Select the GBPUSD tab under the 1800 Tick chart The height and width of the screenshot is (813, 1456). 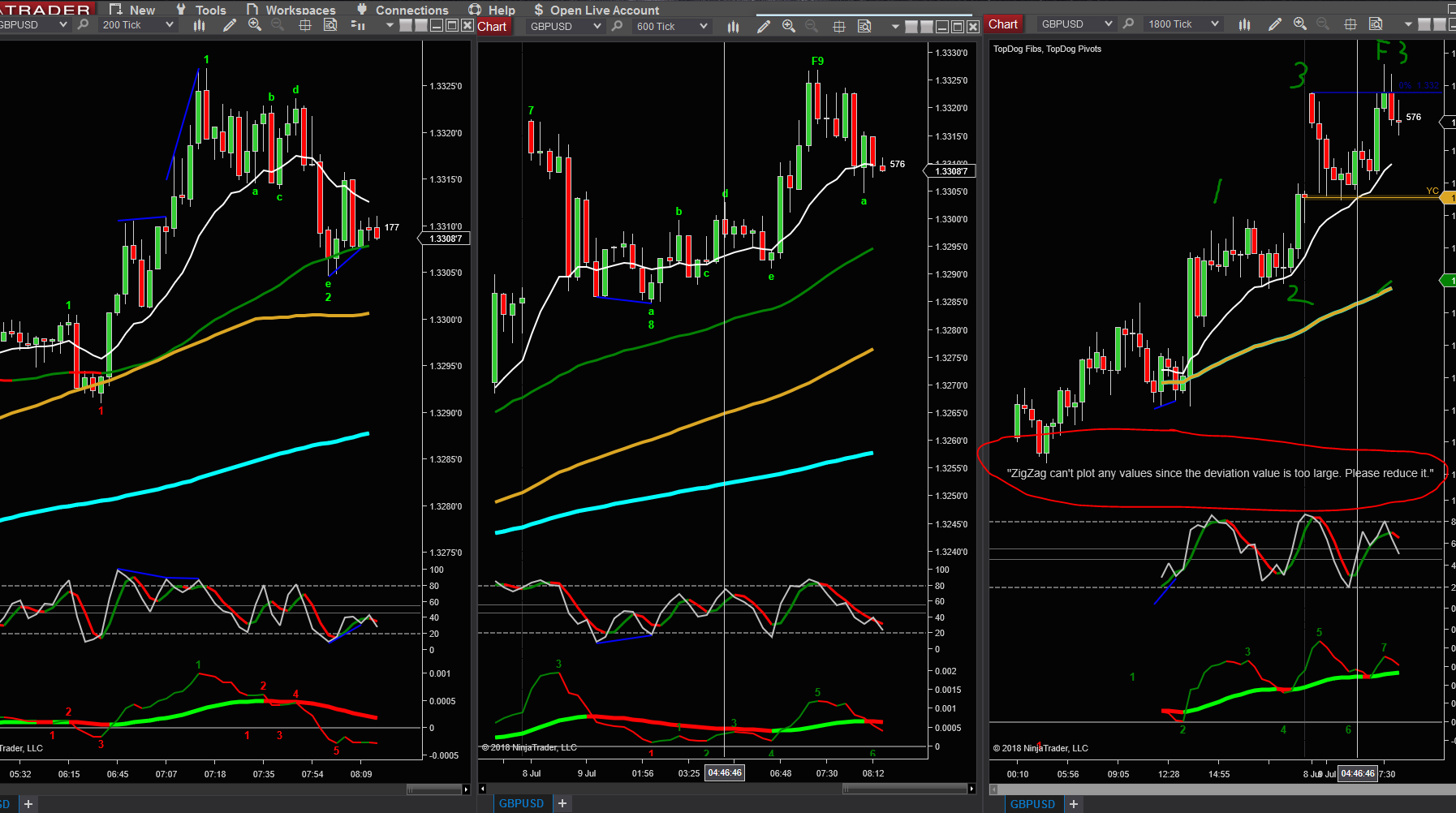[1032, 804]
